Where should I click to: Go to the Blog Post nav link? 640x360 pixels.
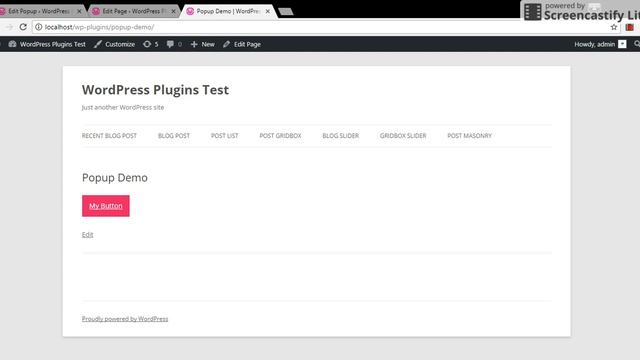(174, 136)
